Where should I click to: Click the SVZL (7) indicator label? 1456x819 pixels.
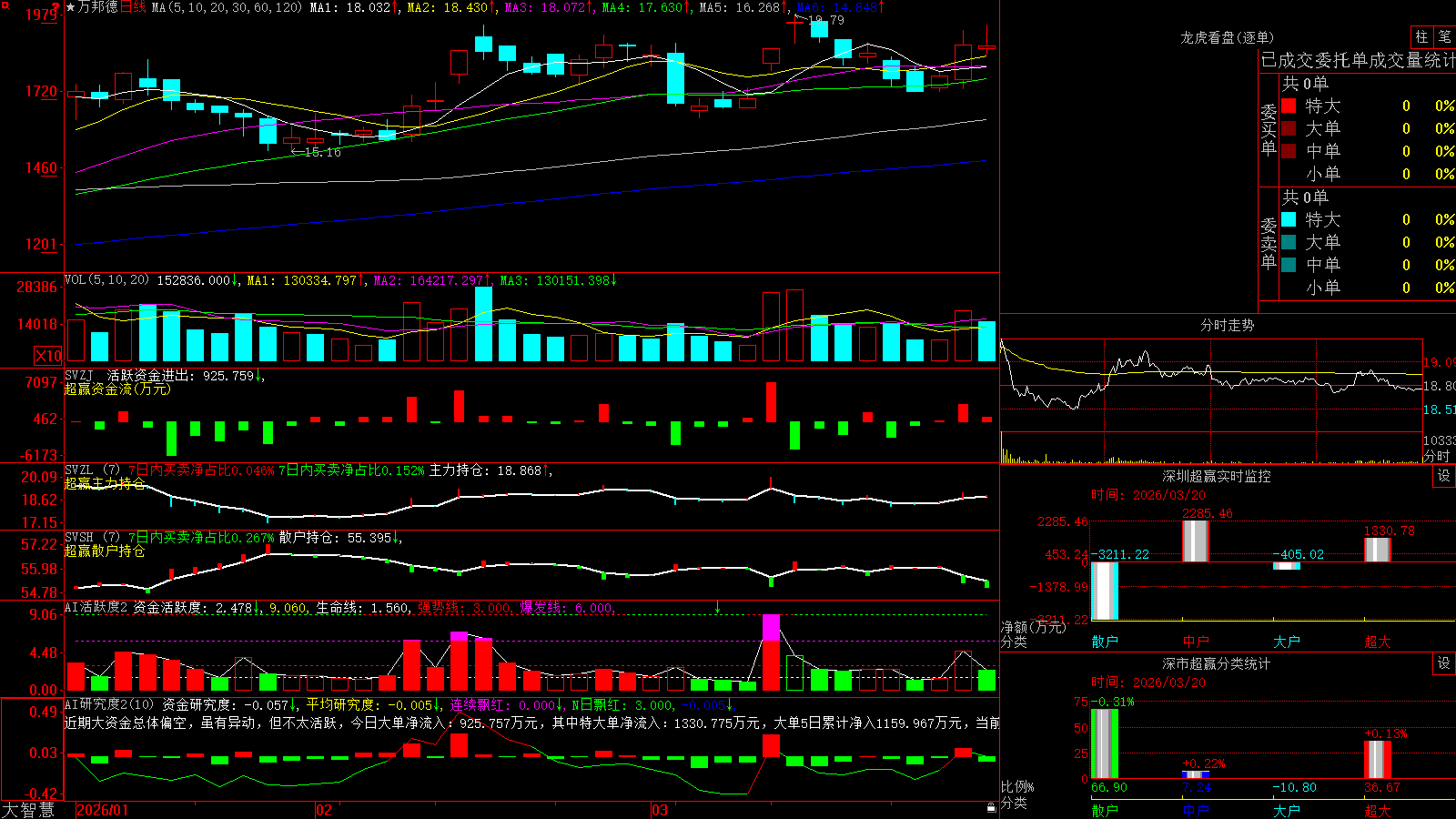[92, 470]
